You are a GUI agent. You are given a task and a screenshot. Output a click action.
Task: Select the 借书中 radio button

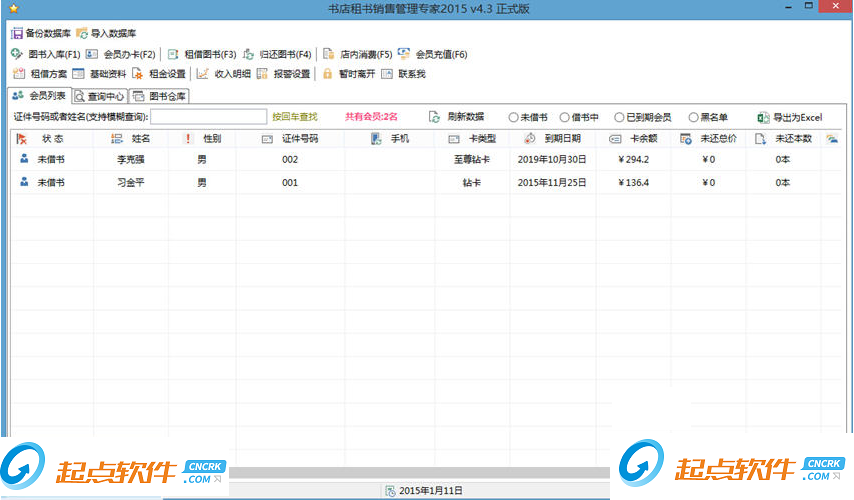tap(565, 117)
